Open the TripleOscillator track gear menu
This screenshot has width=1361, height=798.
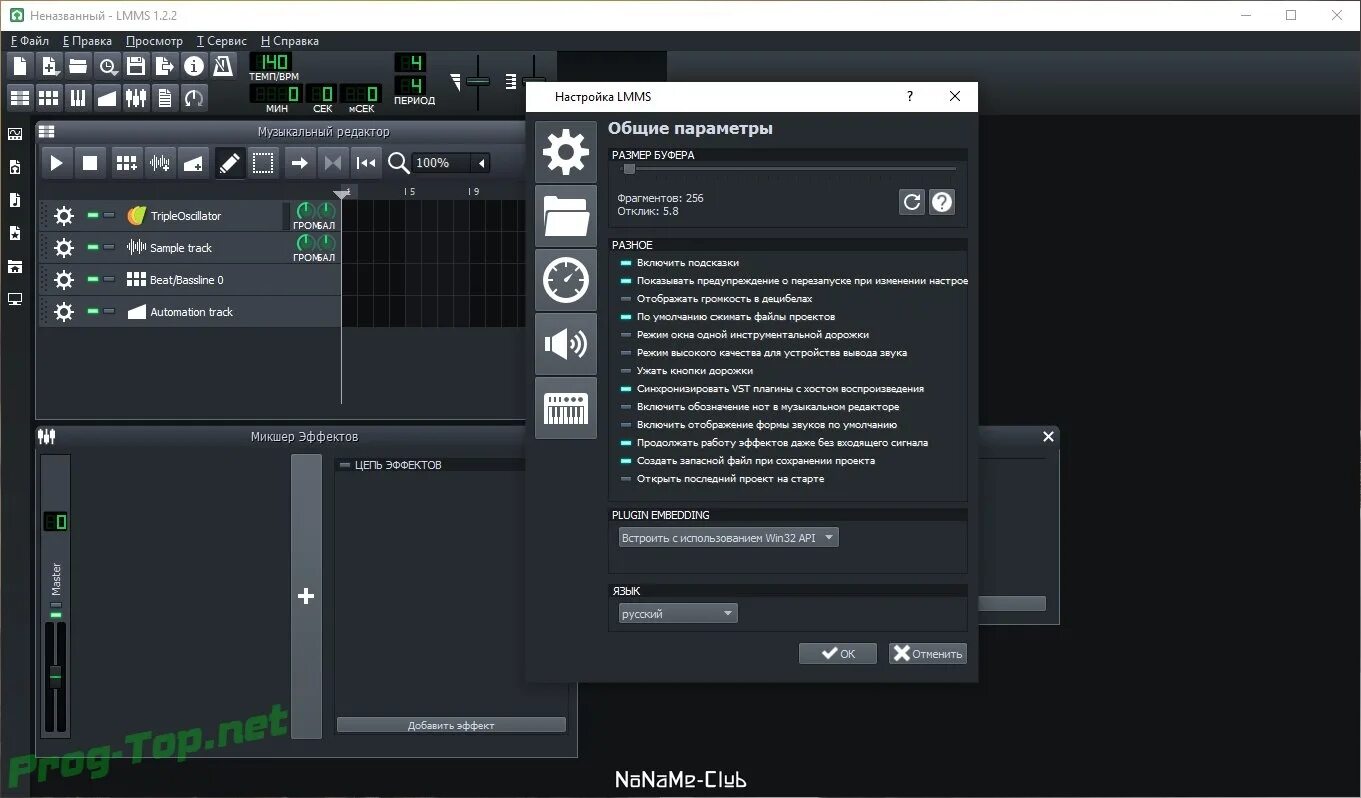(64, 216)
